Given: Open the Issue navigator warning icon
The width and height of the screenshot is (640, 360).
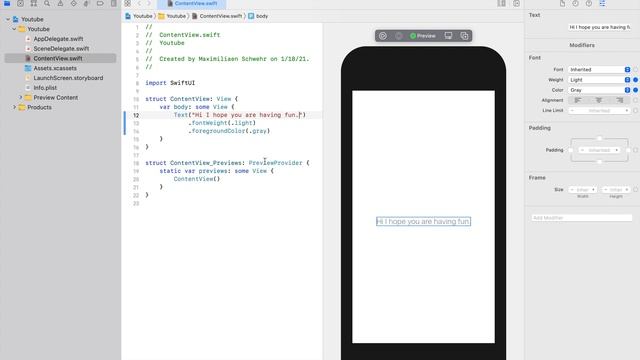Looking at the screenshot, I should pyautogui.click(x=60, y=3).
